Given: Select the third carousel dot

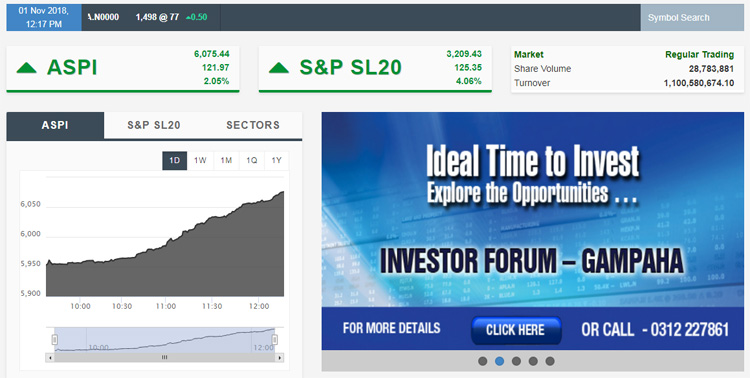Looking at the screenshot, I should pos(516,361).
